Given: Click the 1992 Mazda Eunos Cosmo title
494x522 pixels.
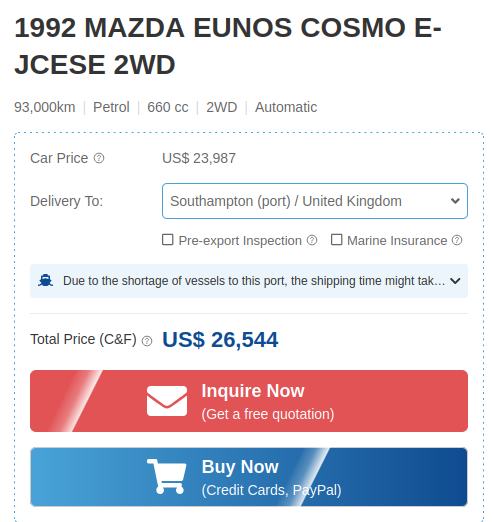Looking at the screenshot, I should click(x=228, y=46).
